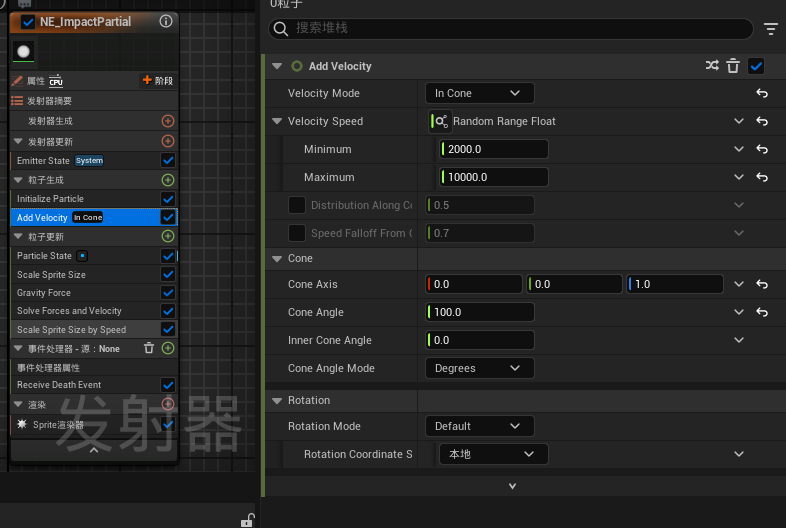Viewport: 786px width, 528px height.
Task: Open Rotation Coordinate Space 本地 dropdown
Action: [494, 454]
